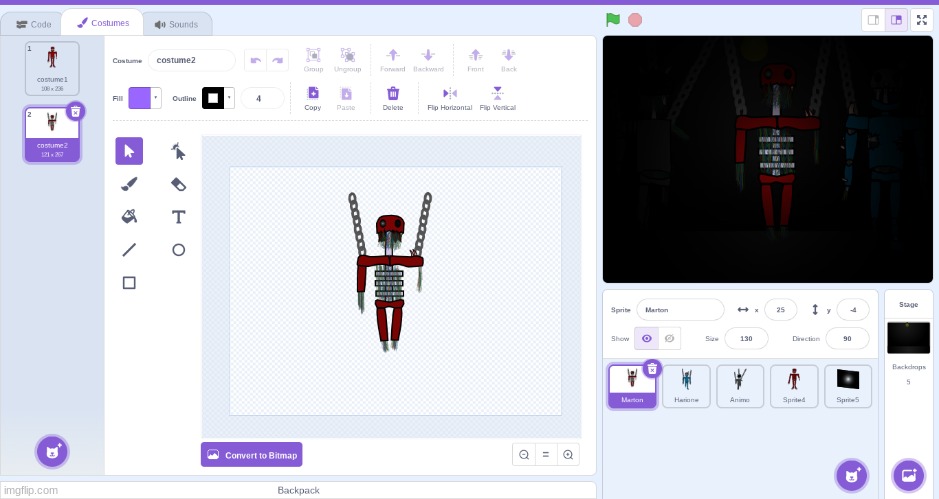Toggle sprite visibility to hidden (crossed eye)
Screen dimensions: 939x499
click(x=670, y=338)
